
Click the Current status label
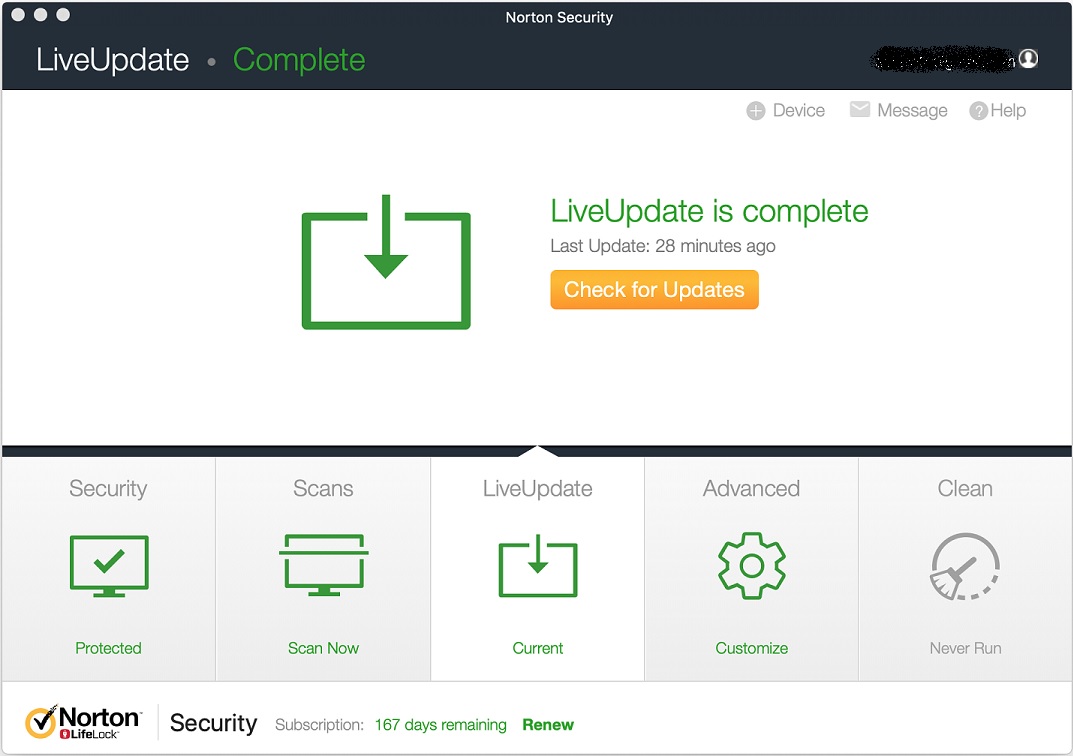click(537, 648)
